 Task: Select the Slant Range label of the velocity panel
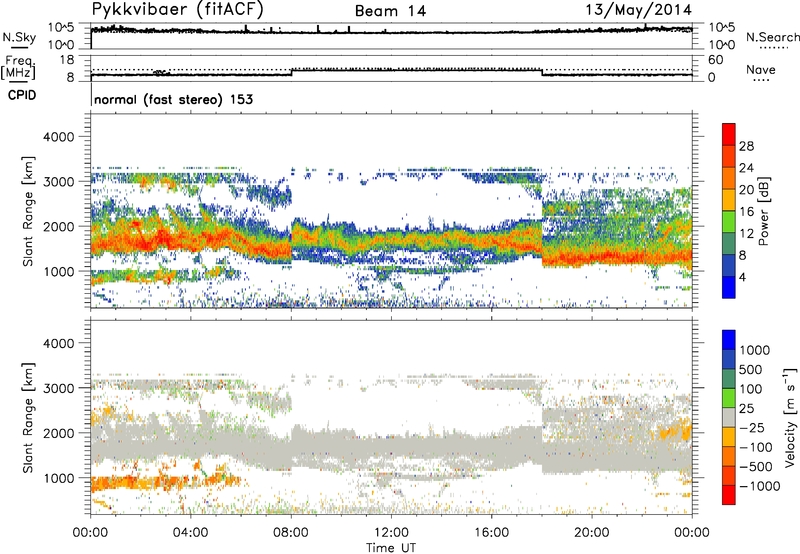28,417
